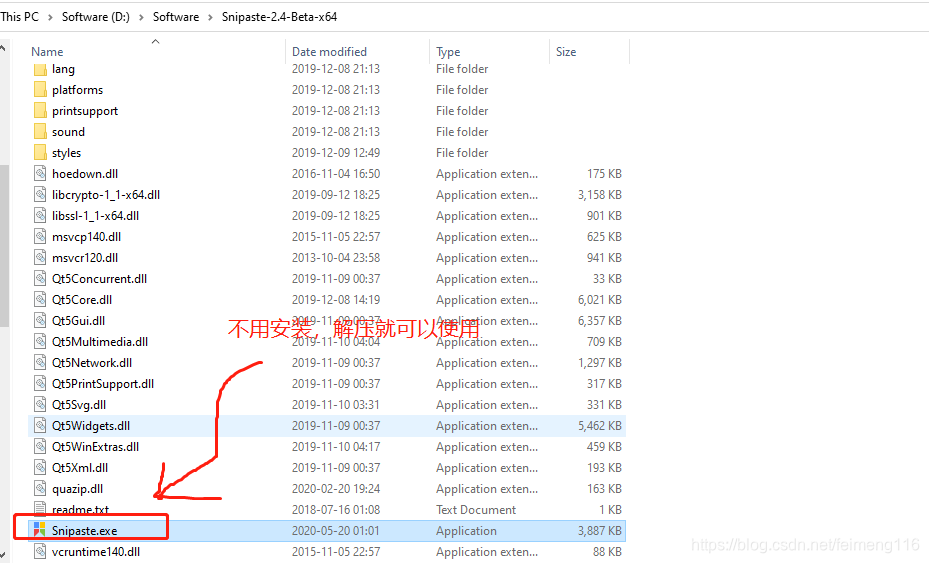Click the hoedown.dll file icon
The width and height of the screenshot is (929, 563).
coord(40,174)
